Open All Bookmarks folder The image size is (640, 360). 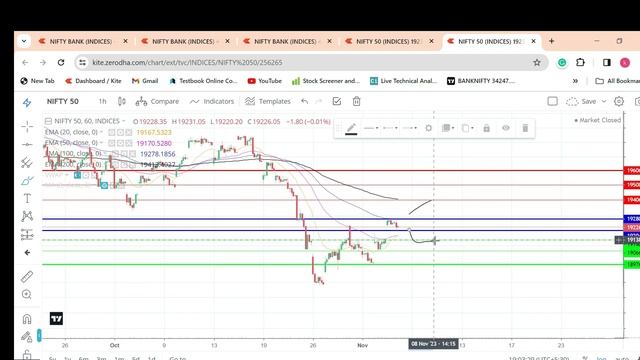coord(618,81)
